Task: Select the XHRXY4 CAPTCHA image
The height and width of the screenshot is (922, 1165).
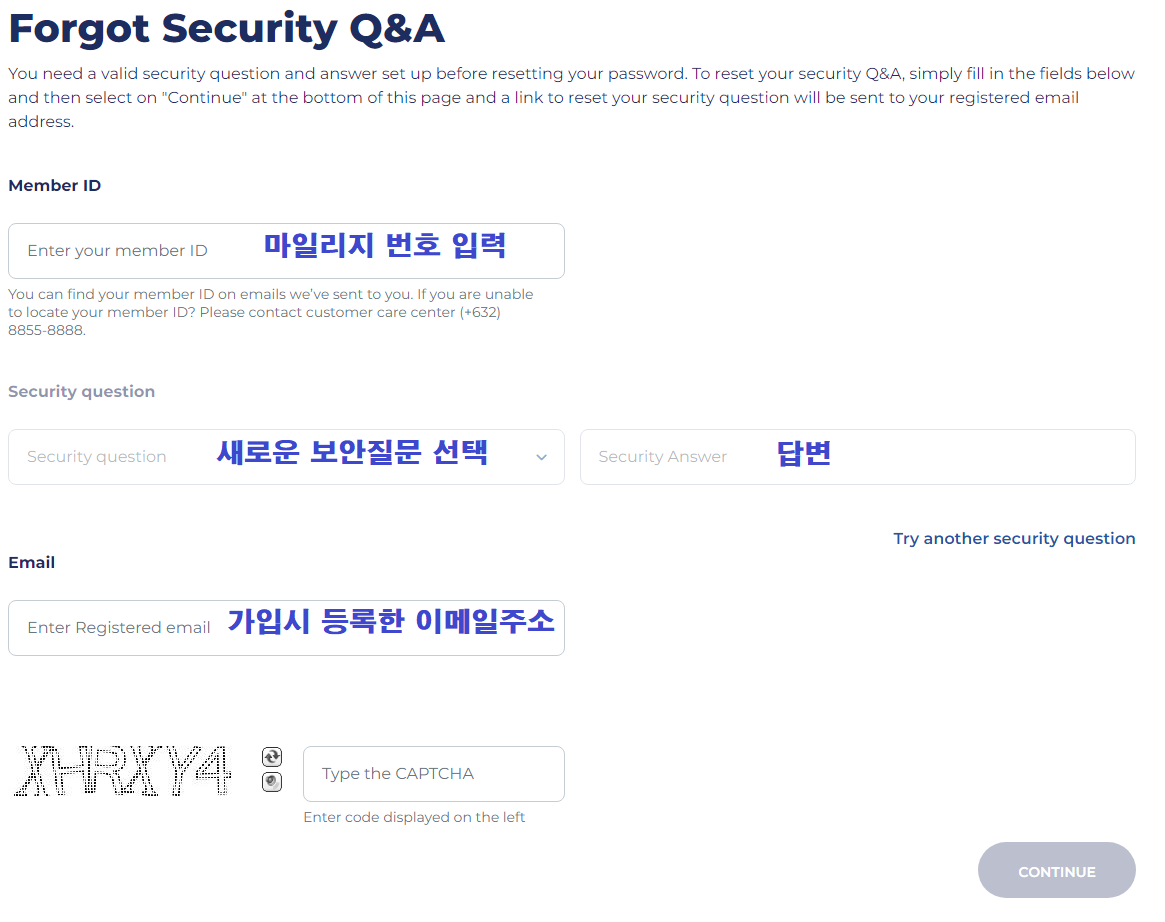Action: 123,771
